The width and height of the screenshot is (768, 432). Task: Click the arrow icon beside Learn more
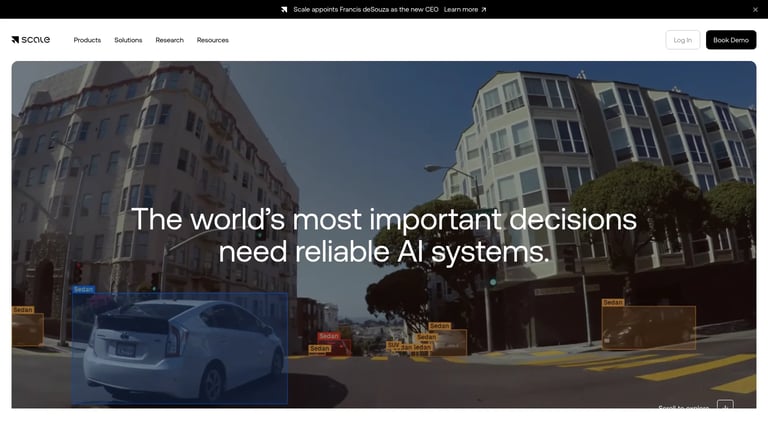coord(484,9)
